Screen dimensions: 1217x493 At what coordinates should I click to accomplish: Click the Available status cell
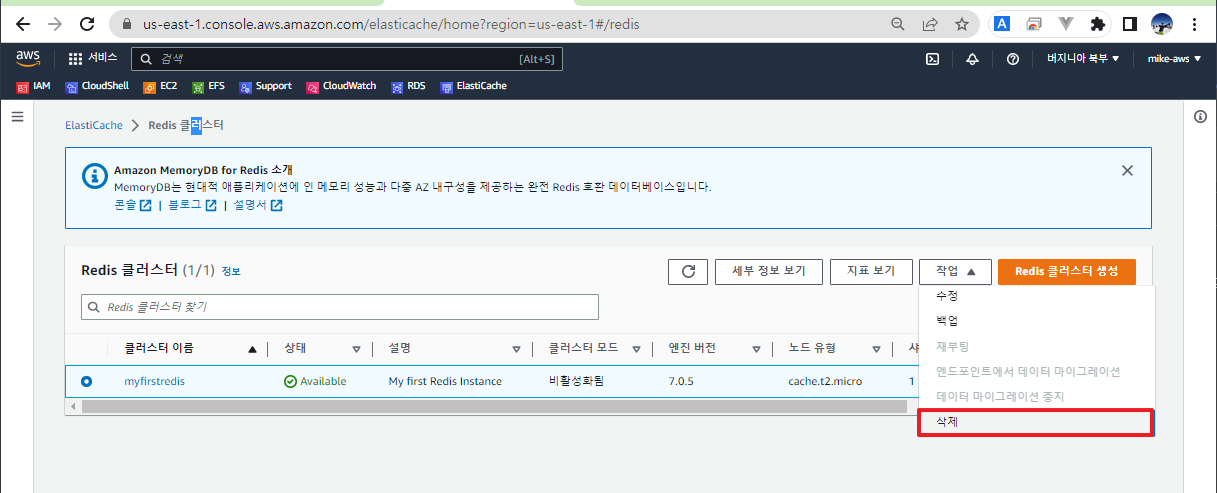pos(315,381)
